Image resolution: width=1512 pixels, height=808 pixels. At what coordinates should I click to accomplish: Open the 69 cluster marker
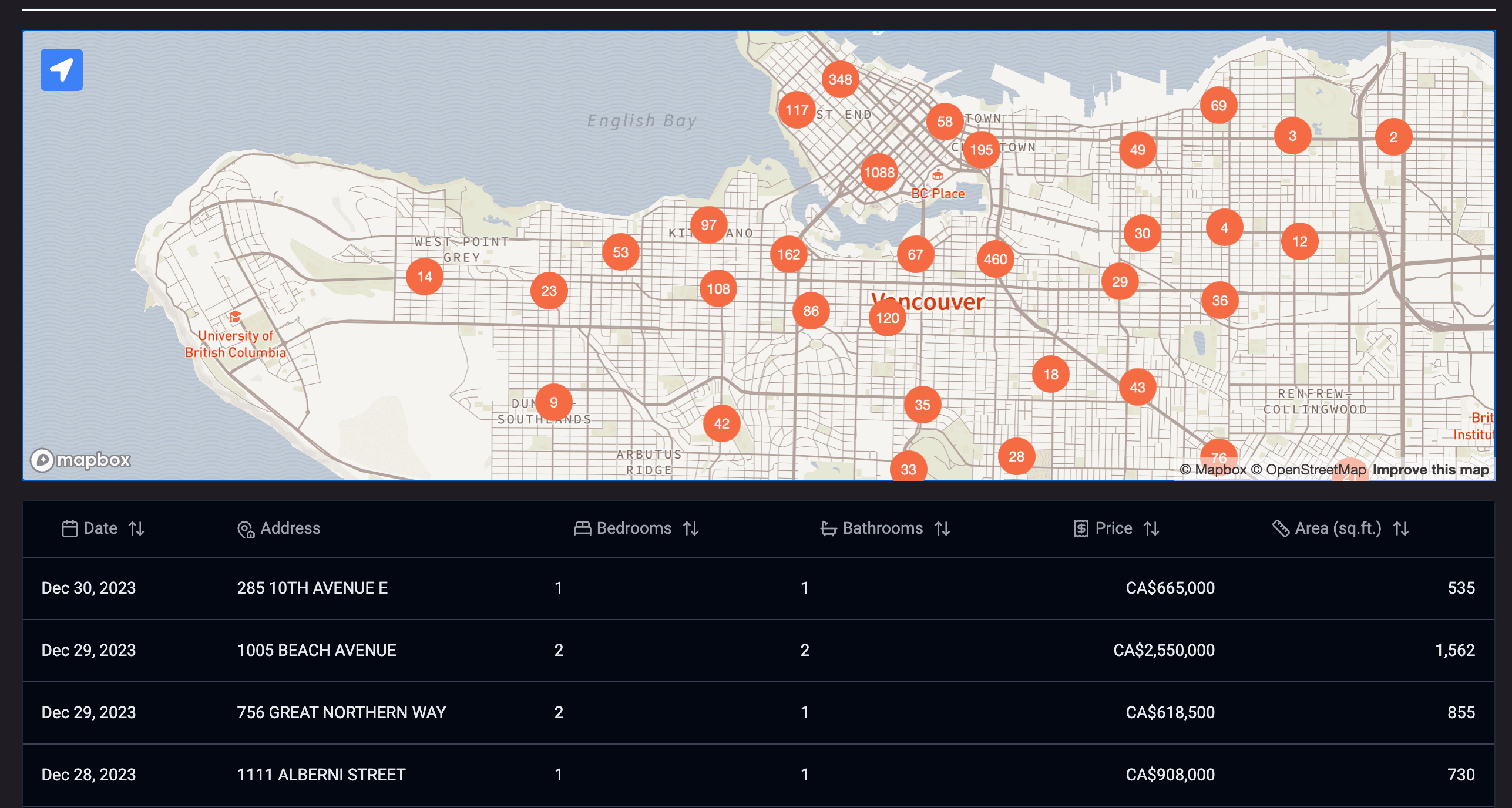(x=1219, y=105)
